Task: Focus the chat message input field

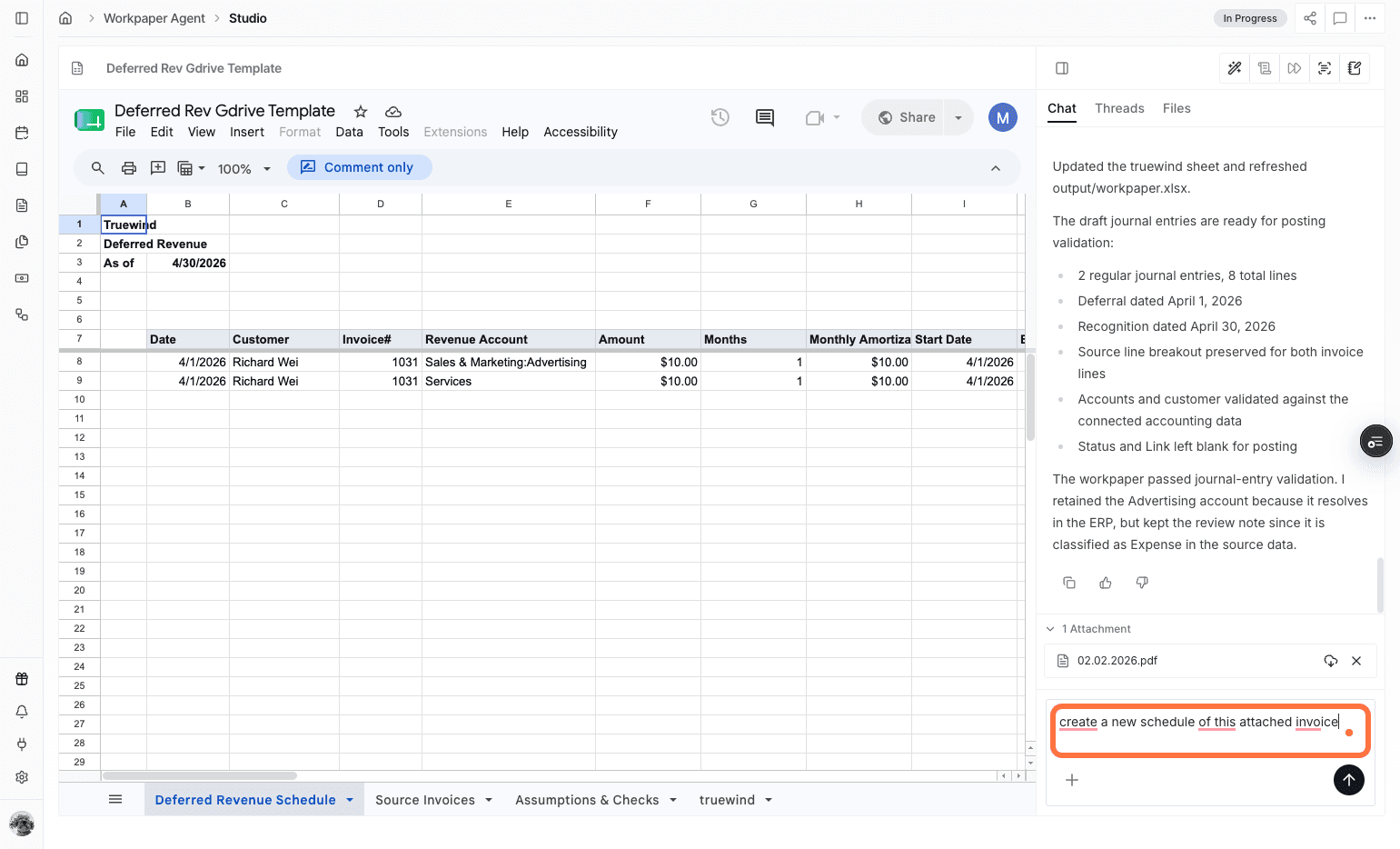Action: pos(1210,731)
